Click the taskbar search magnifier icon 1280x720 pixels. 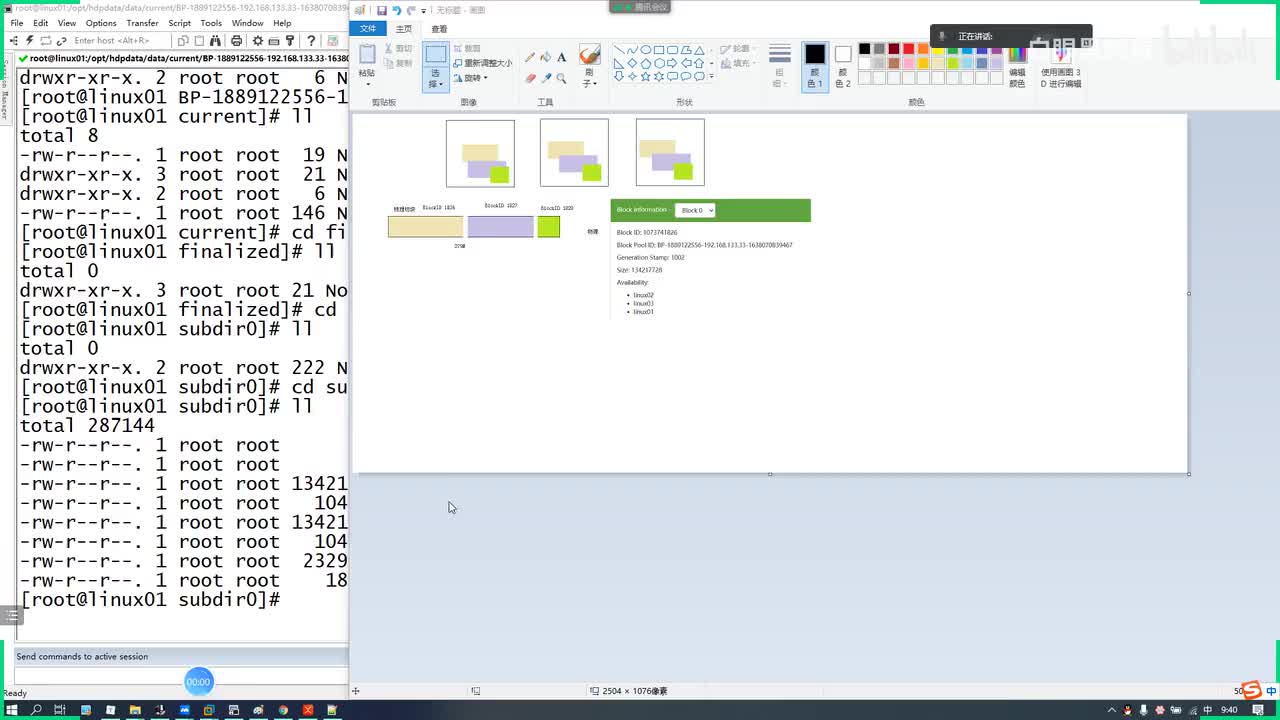pyautogui.click(x=36, y=710)
